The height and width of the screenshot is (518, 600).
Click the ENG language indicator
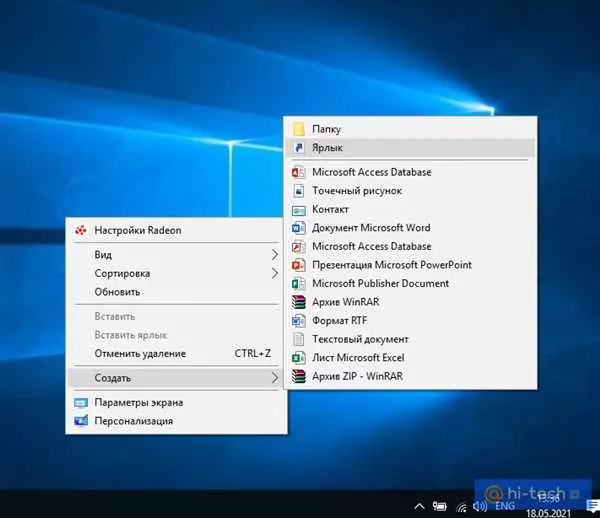click(505, 507)
